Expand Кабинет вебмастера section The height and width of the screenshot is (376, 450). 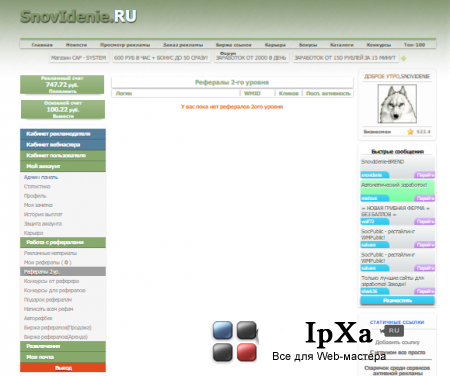click(x=63, y=145)
